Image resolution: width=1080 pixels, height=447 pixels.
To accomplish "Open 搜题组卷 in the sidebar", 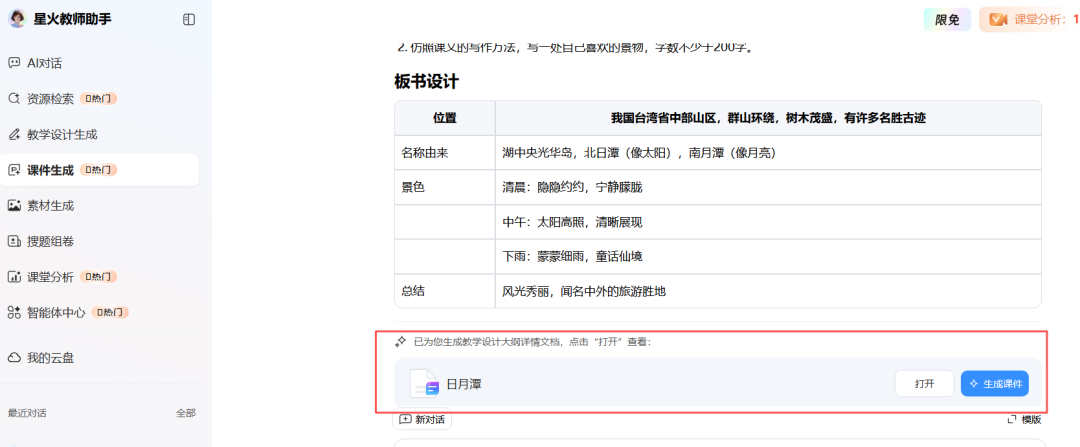I will pos(100,241).
